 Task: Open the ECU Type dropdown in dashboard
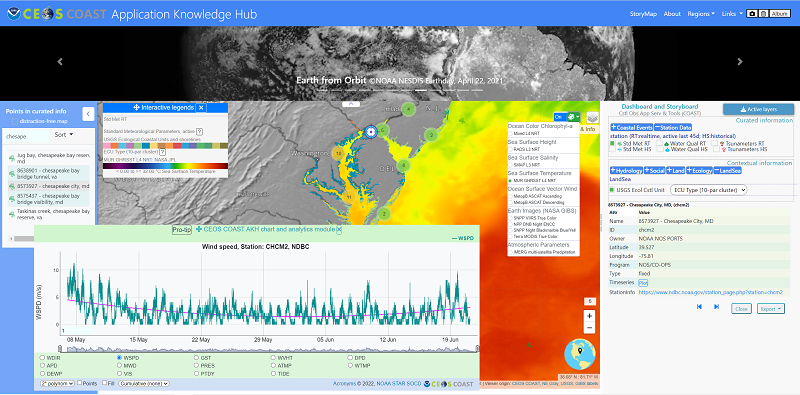click(x=708, y=190)
